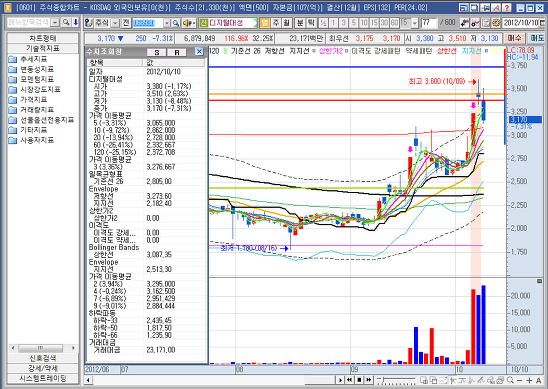
Task: Open the menu search dropdown arrow
Action: click(x=55, y=23)
